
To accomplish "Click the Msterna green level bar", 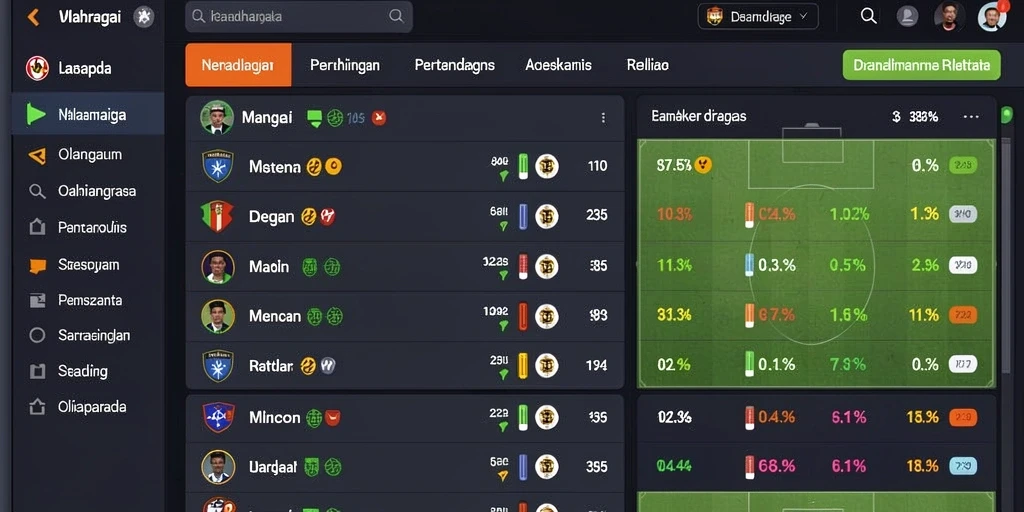I will pos(523,166).
